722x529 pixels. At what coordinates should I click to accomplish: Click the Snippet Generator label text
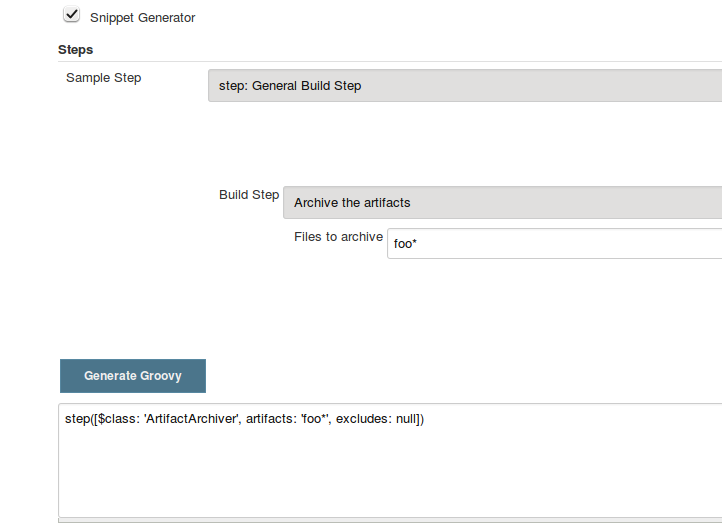[x=142, y=18]
